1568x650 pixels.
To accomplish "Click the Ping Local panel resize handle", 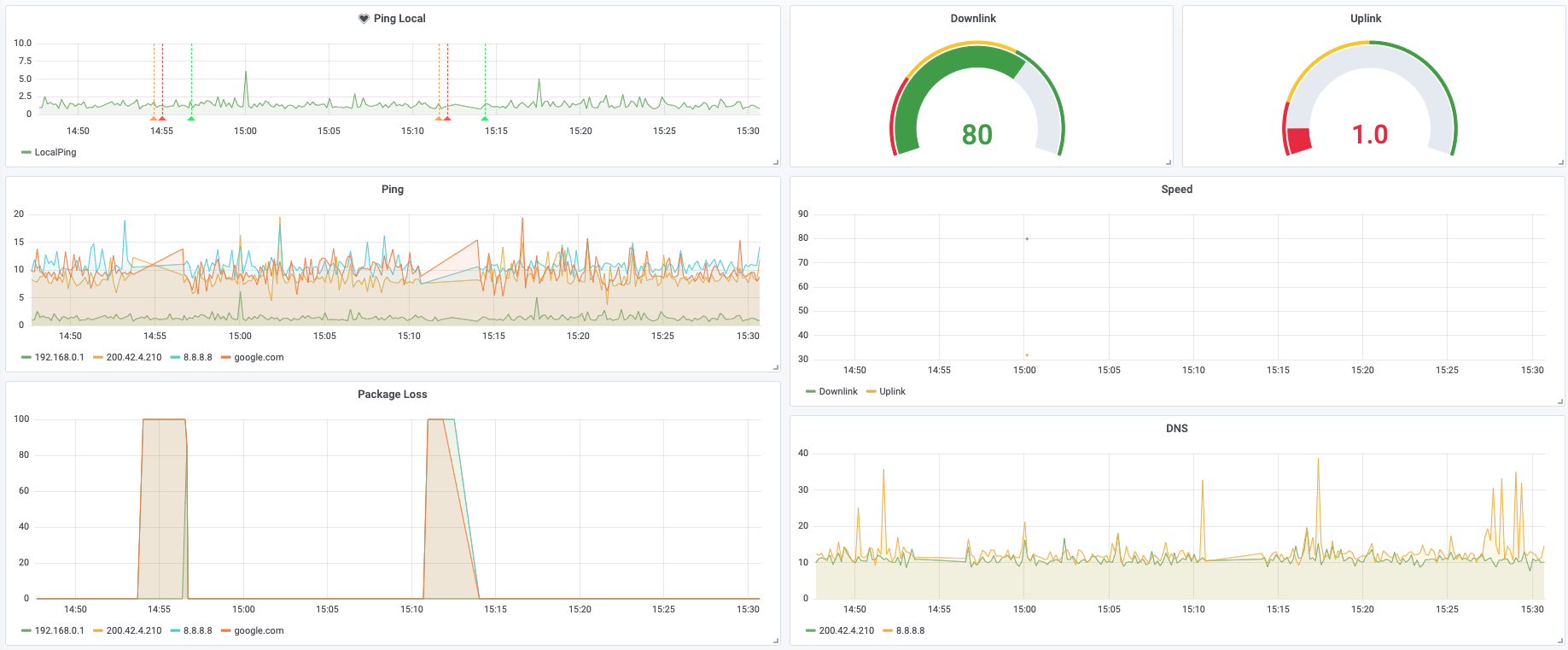I will pyautogui.click(x=776, y=162).
